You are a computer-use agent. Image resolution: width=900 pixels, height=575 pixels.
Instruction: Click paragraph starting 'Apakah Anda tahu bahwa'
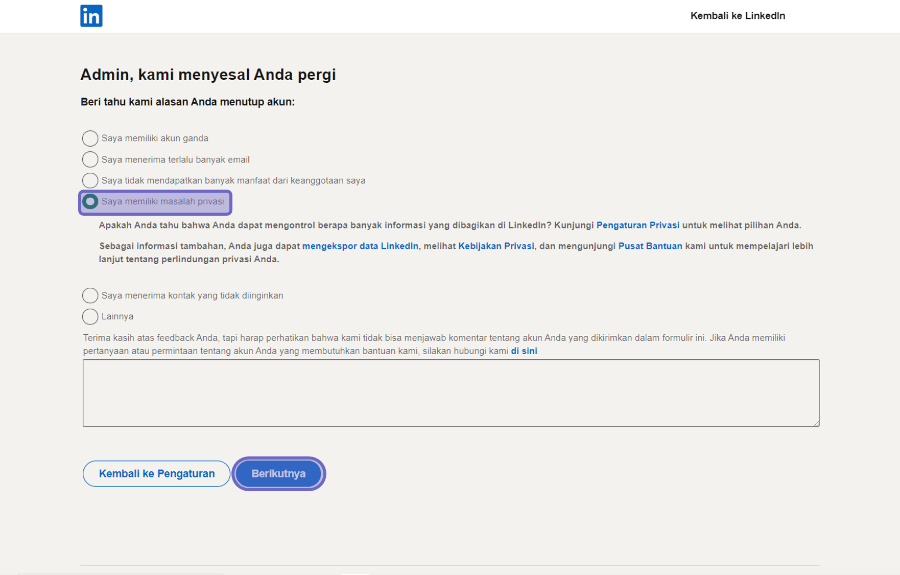pos(450,226)
